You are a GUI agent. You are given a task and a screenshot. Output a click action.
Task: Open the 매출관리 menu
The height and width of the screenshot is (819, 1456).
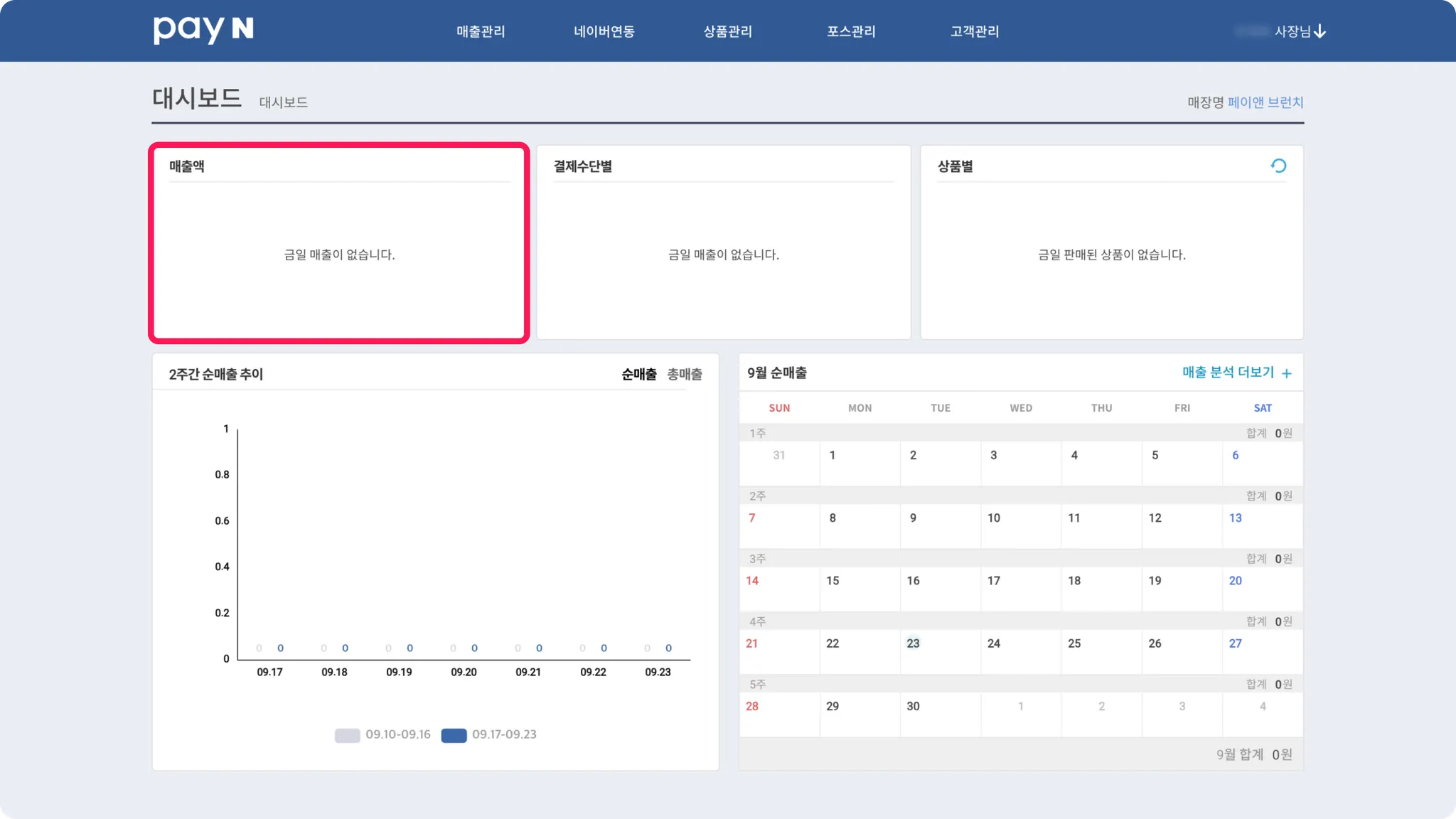pos(481,31)
